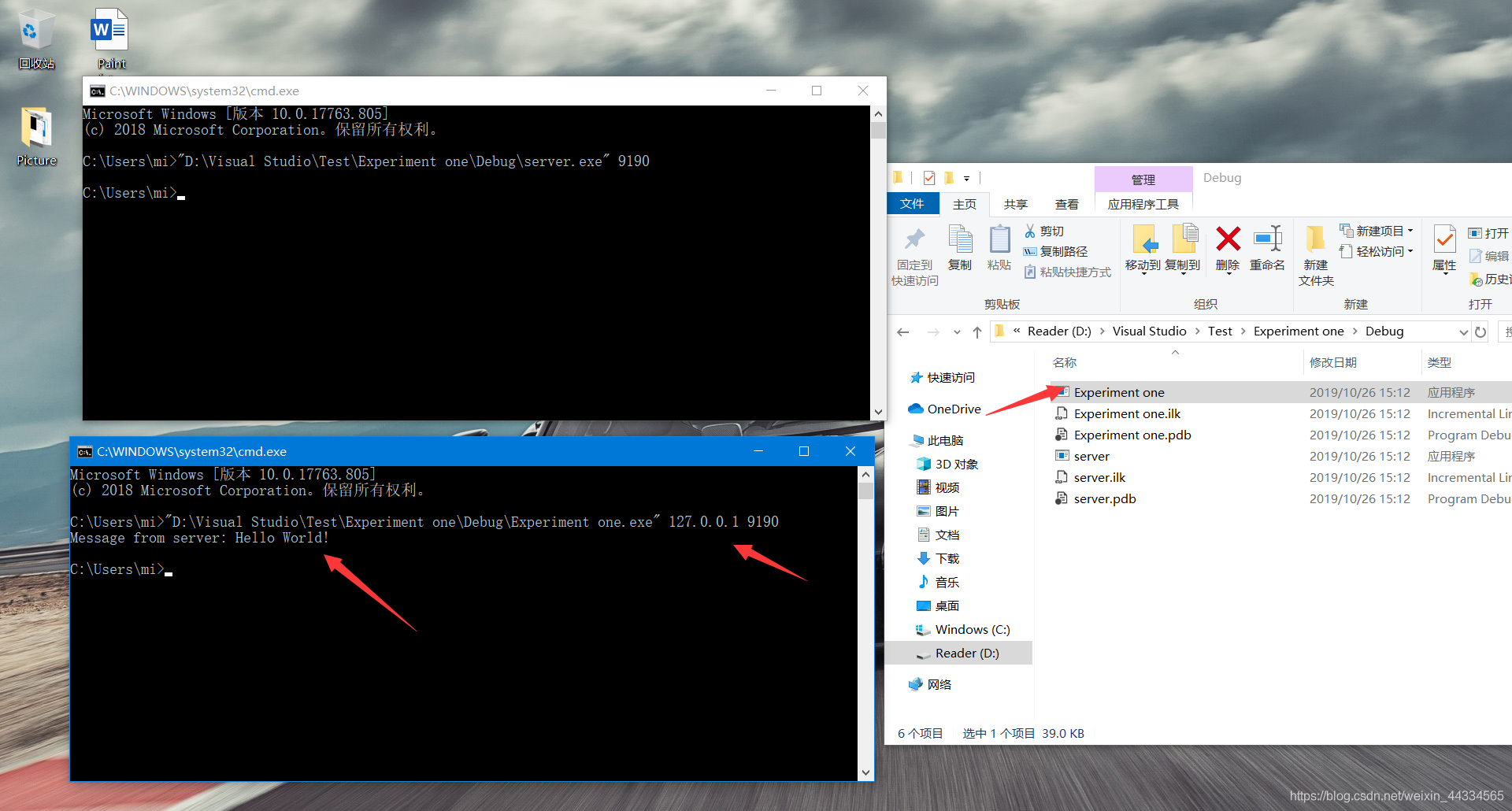Sort by the Type (类型) column header
This screenshot has width=1512, height=811.
(x=1439, y=362)
